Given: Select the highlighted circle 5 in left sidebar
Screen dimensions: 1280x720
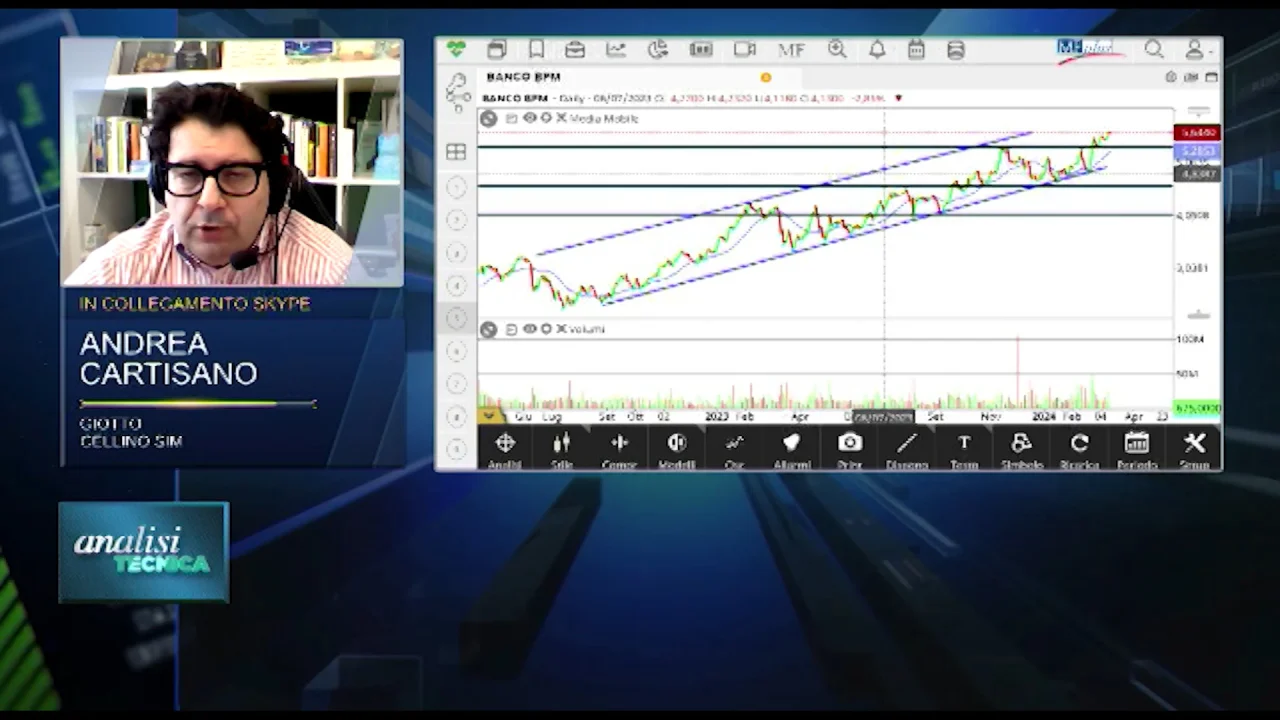Looking at the screenshot, I should click(457, 318).
